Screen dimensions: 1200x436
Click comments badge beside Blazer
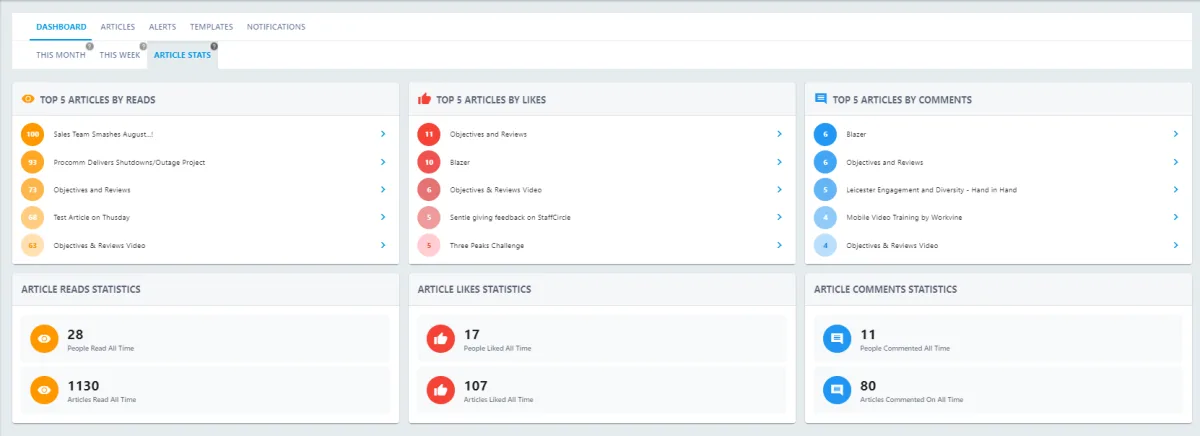826,134
